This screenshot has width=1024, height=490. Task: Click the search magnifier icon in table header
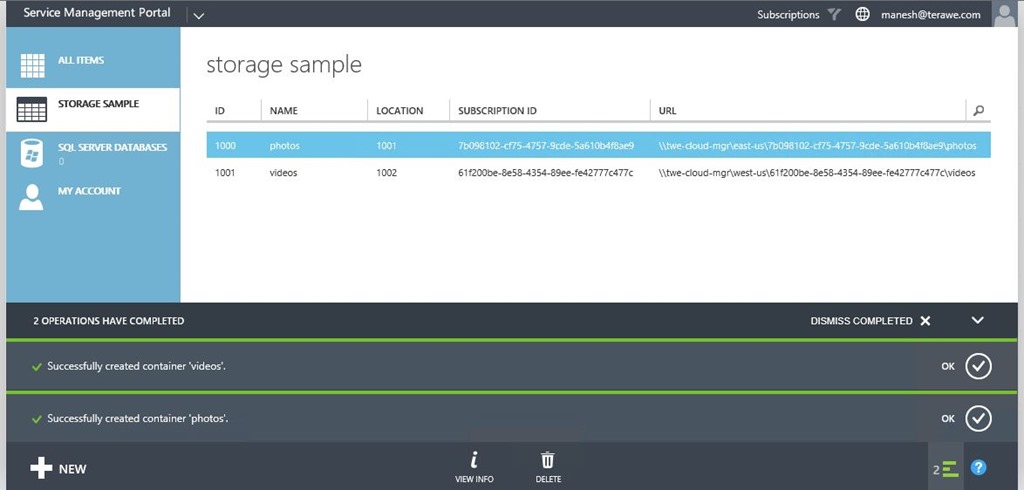[x=978, y=111]
